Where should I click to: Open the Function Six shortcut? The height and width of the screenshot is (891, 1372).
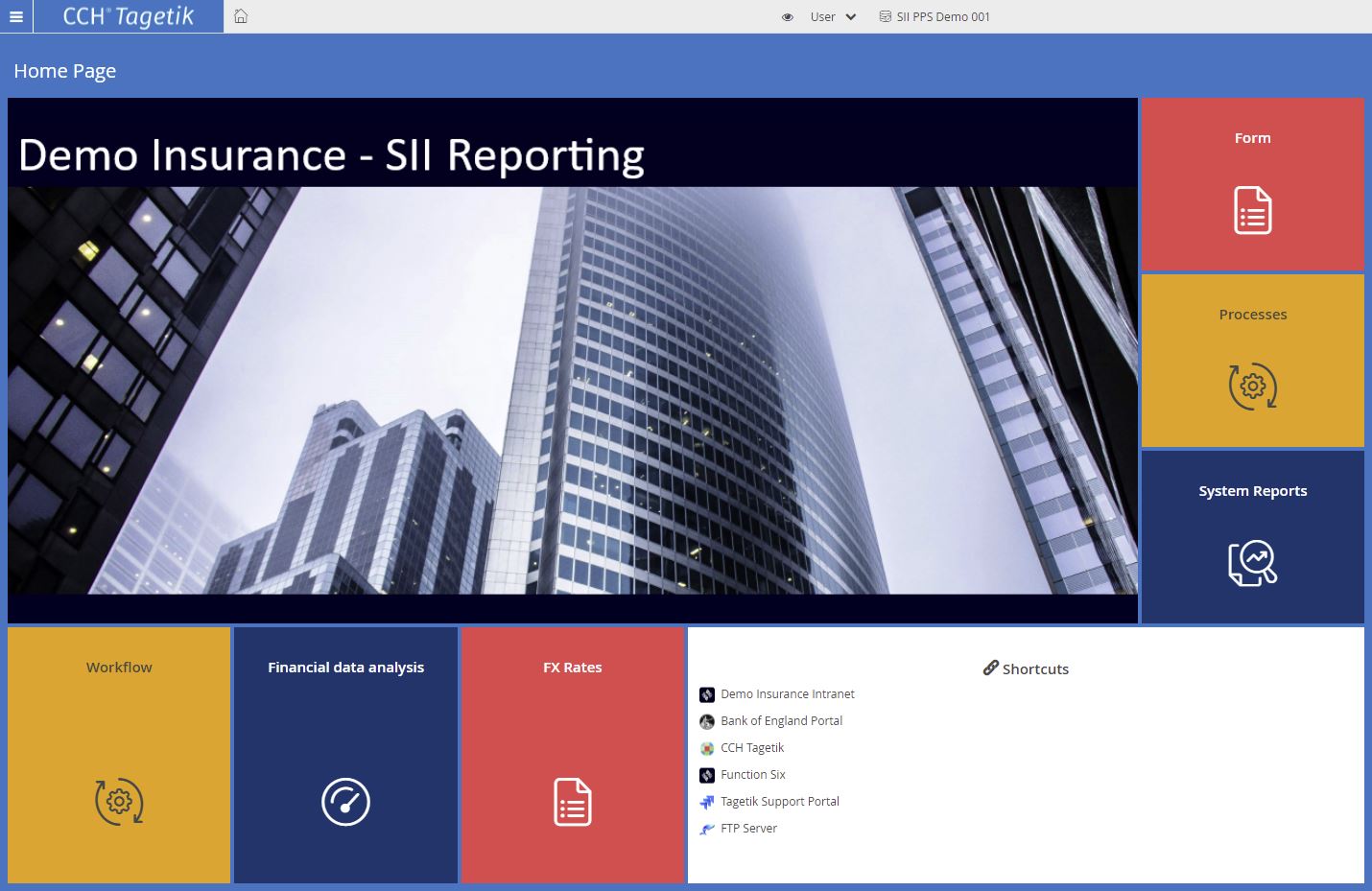point(752,775)
